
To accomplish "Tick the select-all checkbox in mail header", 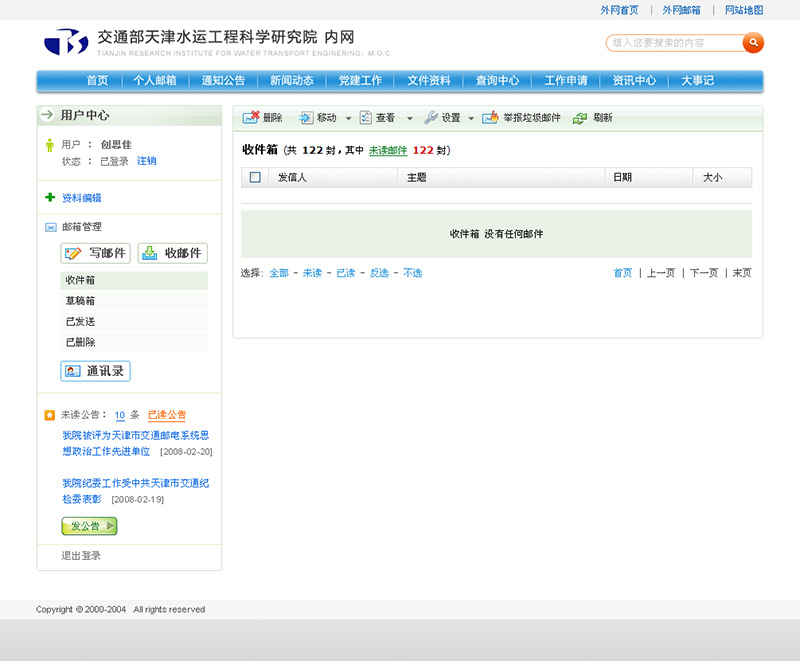I will (255, 177).
